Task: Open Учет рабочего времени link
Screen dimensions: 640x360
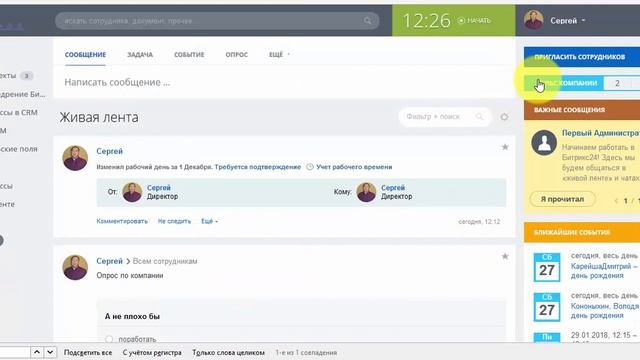Action: tap(354, 167)
